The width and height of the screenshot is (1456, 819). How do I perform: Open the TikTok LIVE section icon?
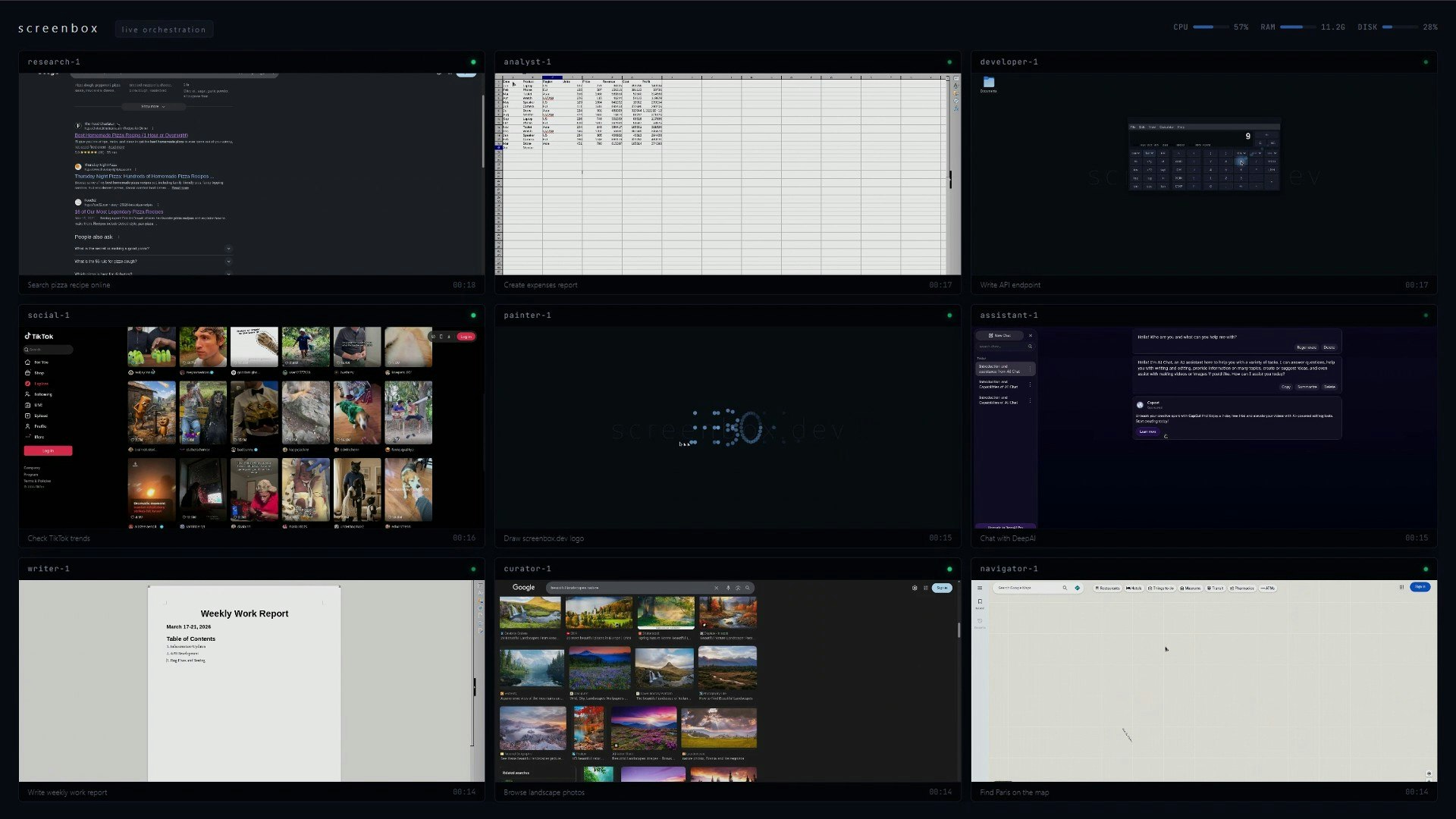pyautogui.click(x=28, y=405)
